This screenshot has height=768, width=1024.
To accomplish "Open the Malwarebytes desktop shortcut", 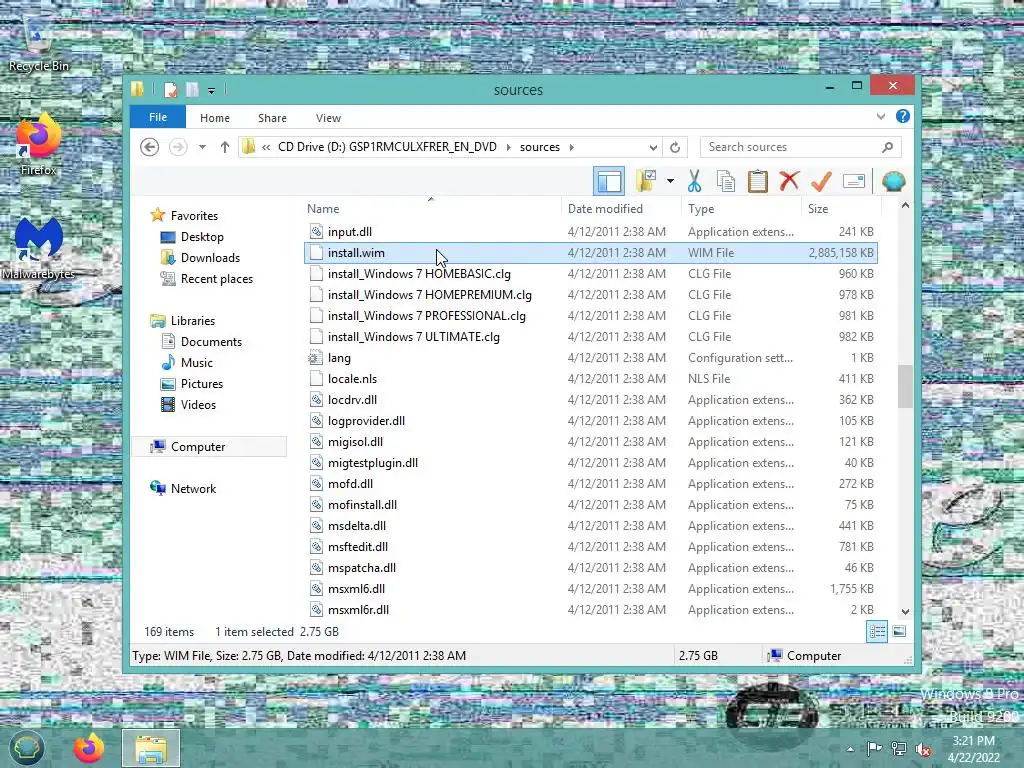I will click(39, 248).
